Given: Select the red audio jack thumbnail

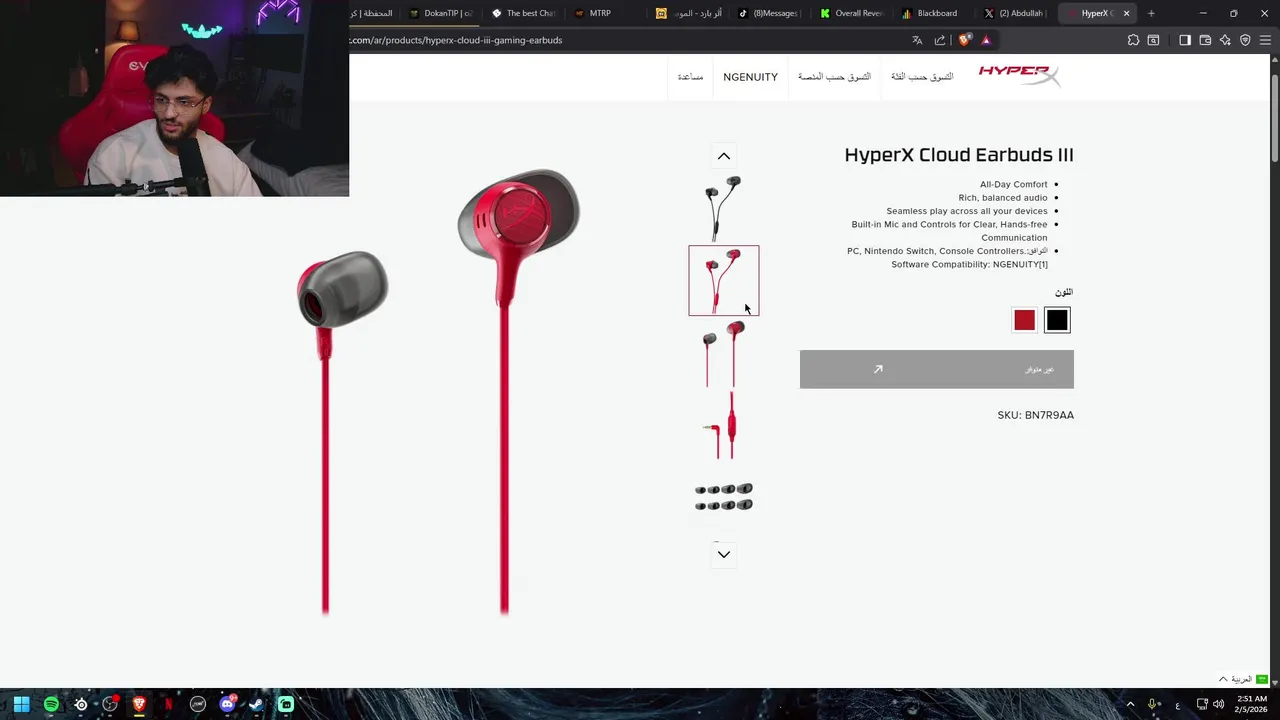Looking at the screenshot, I should pyautogui.click(x=724, y=425).
